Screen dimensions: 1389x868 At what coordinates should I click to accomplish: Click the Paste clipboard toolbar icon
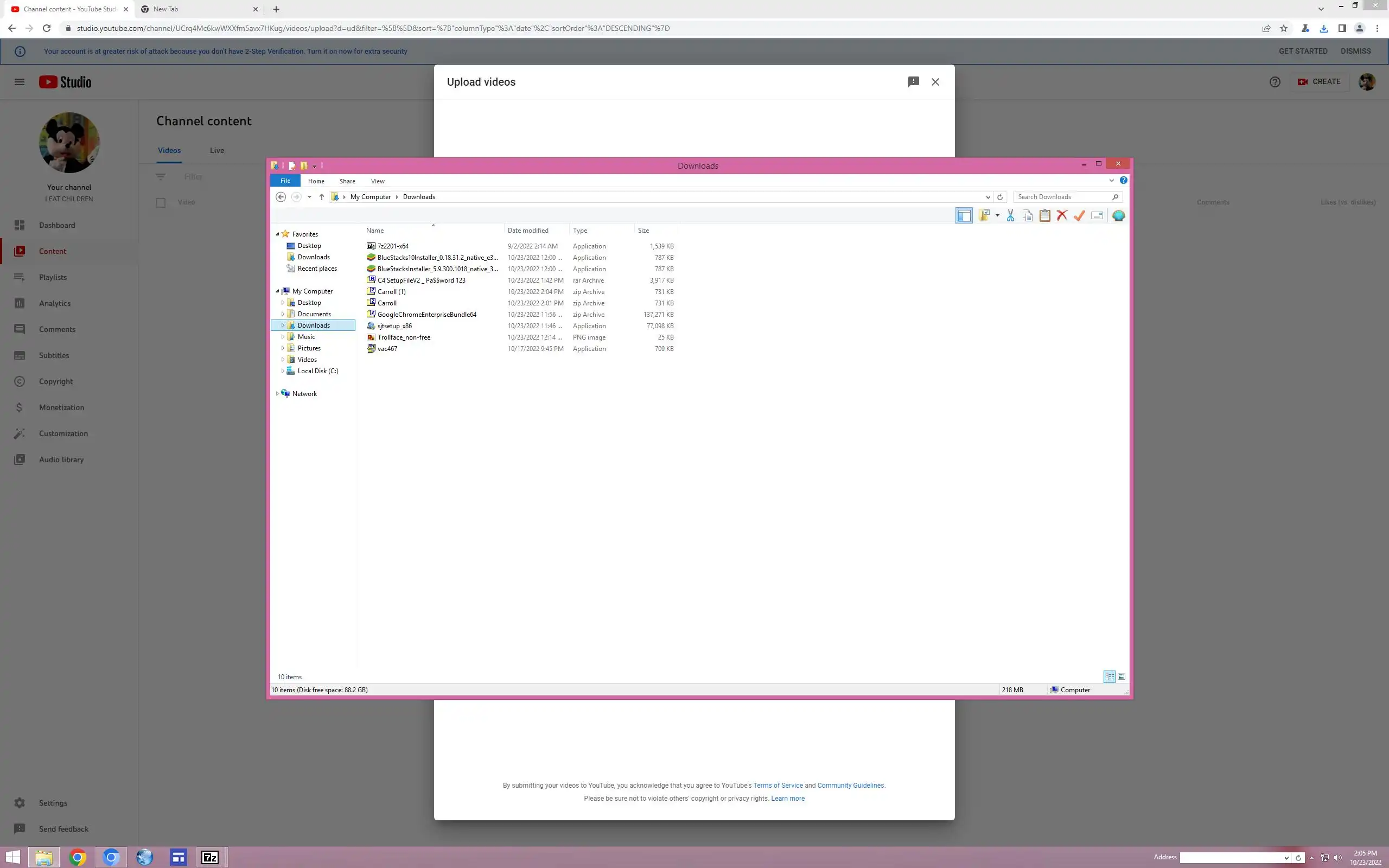tap(1044, 216)
